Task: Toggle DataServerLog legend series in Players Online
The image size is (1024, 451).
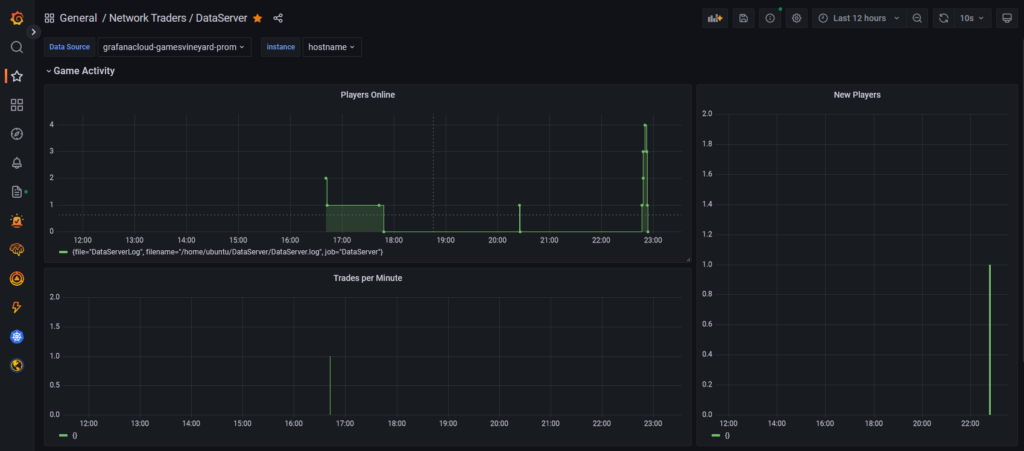Action: pos(227,252)
